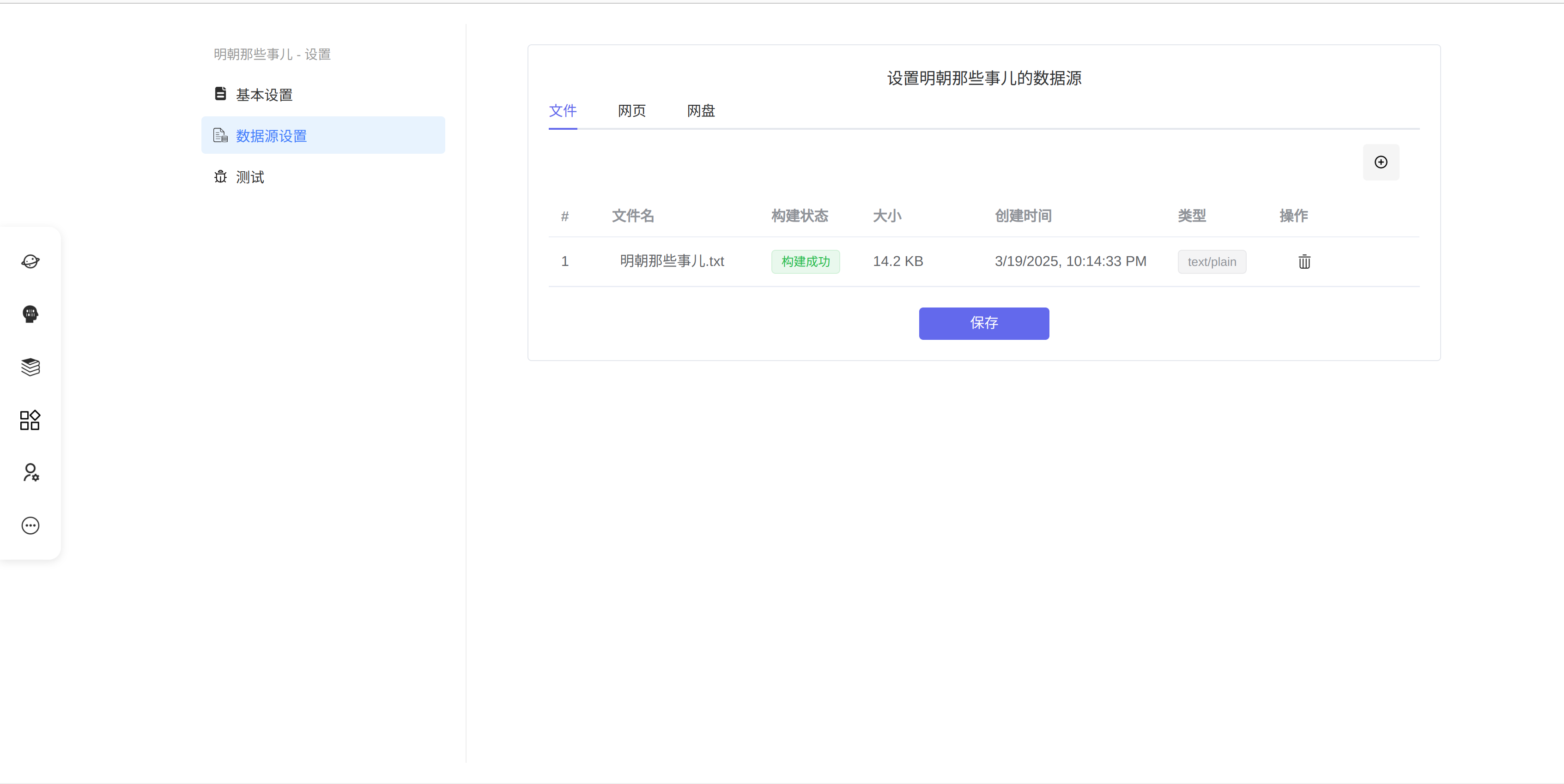Open the AI head icon in sidebar

pyautogui.click(x=30, y=314)
